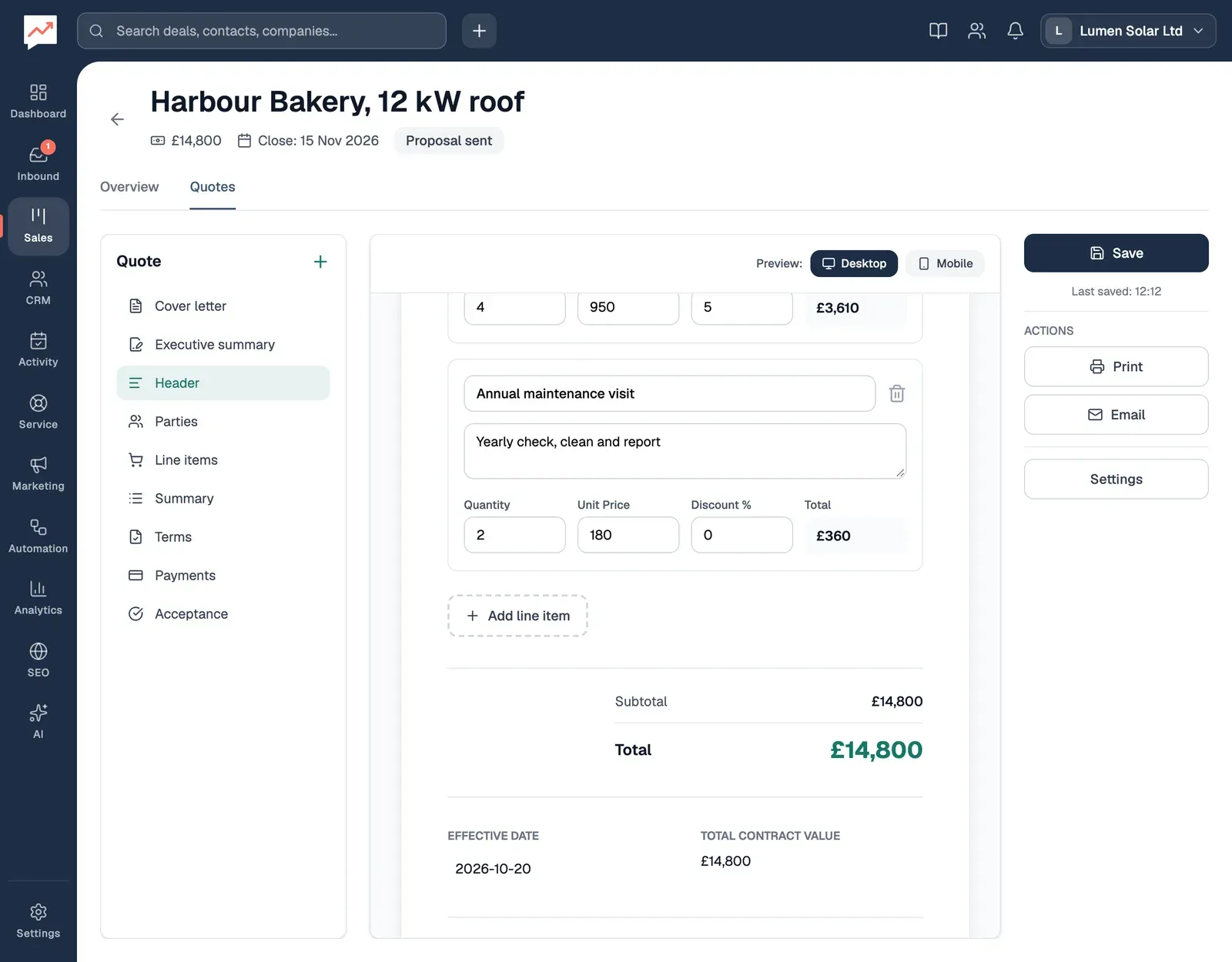
Task: Delete Annual maintenance visit line item
Action: pyautogui.click(x=896, y=393)
